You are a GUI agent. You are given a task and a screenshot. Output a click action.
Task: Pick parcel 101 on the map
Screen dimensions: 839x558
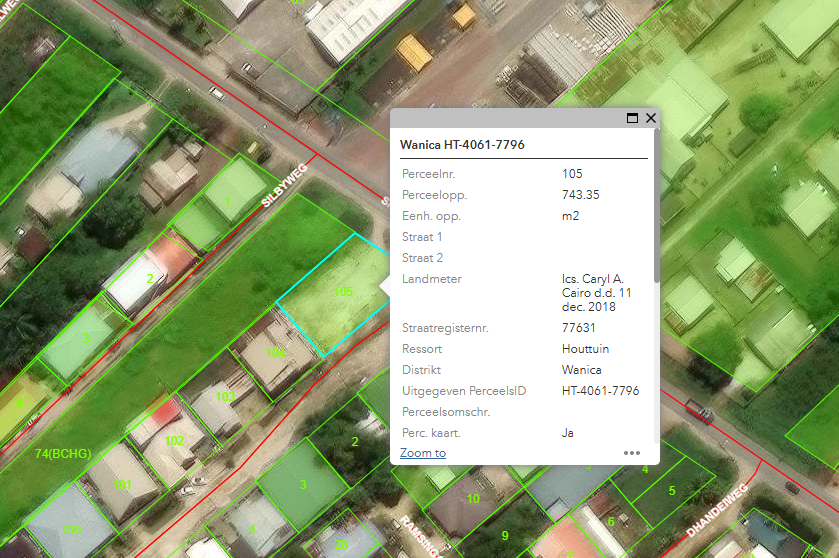[x=122, y=485]
